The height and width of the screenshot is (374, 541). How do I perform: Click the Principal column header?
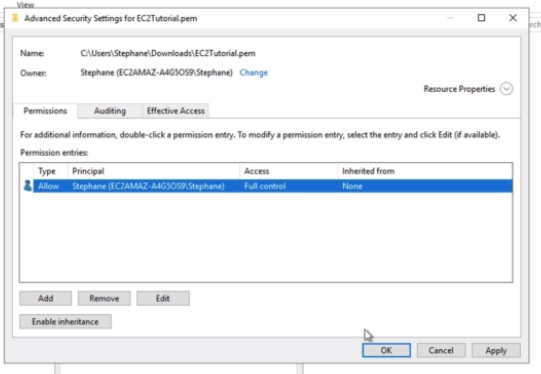[x=154, y=171]
